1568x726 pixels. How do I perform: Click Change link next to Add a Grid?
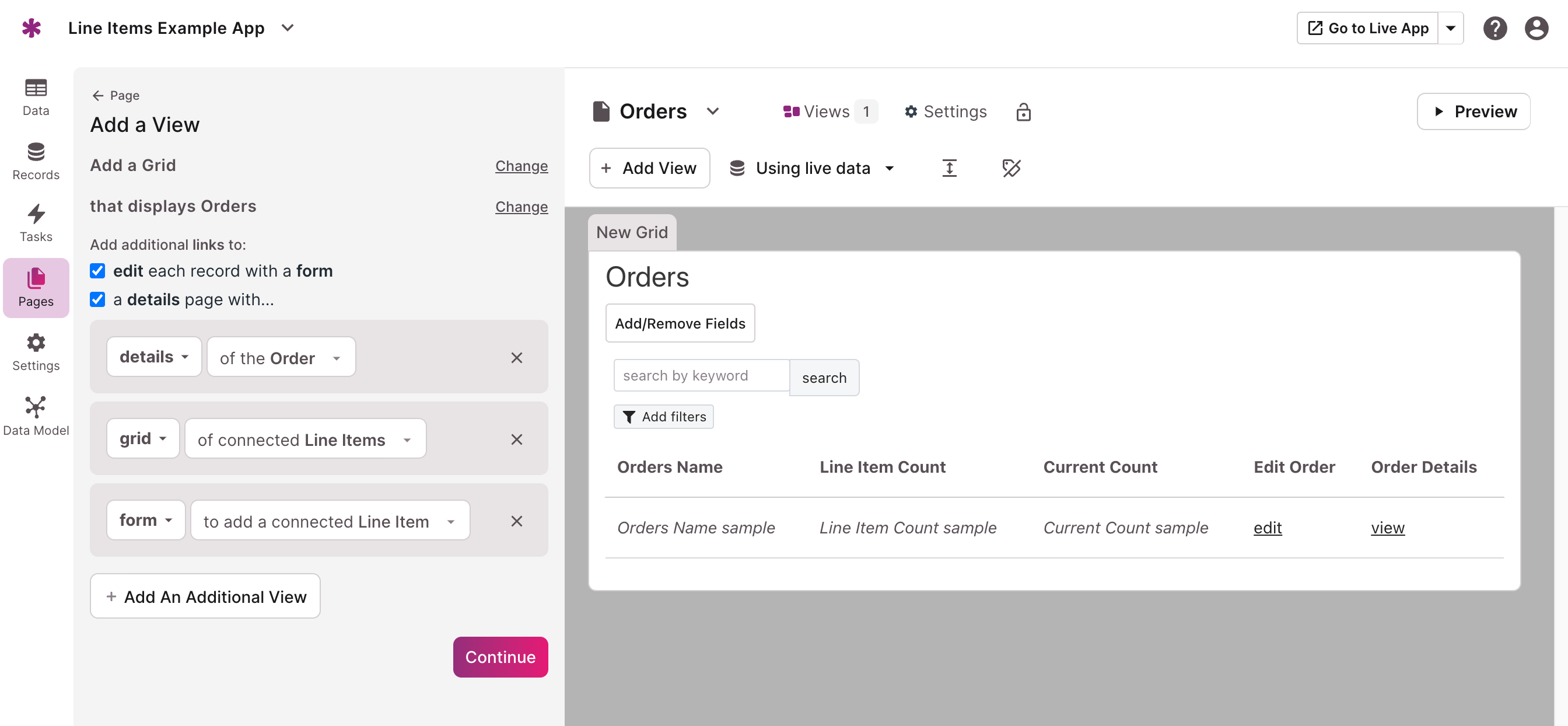pos(521,166)
